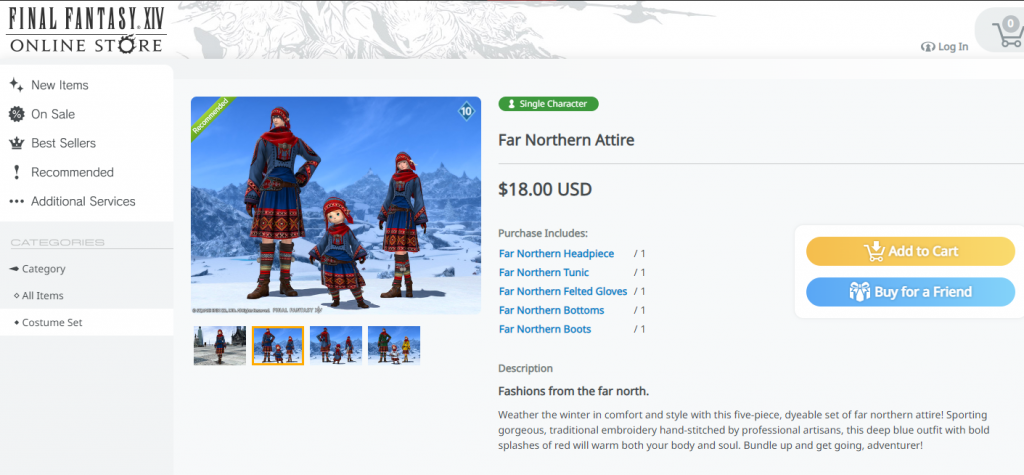The image size is (1024, 475).
Task: Select the first preview thumbnail
Action: [x=220, y=345]
